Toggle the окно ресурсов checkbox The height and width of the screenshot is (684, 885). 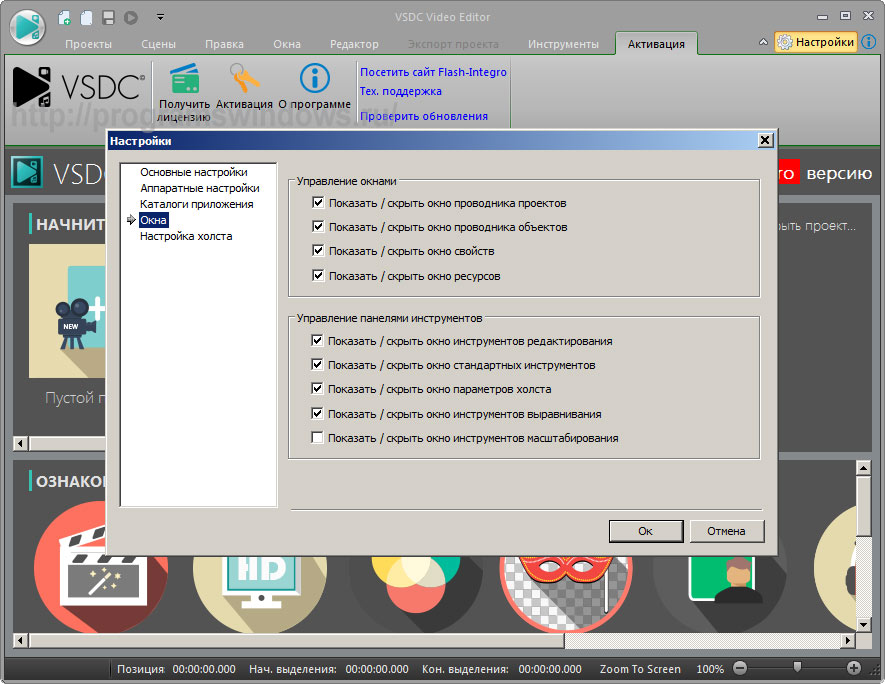coord(318,275)
